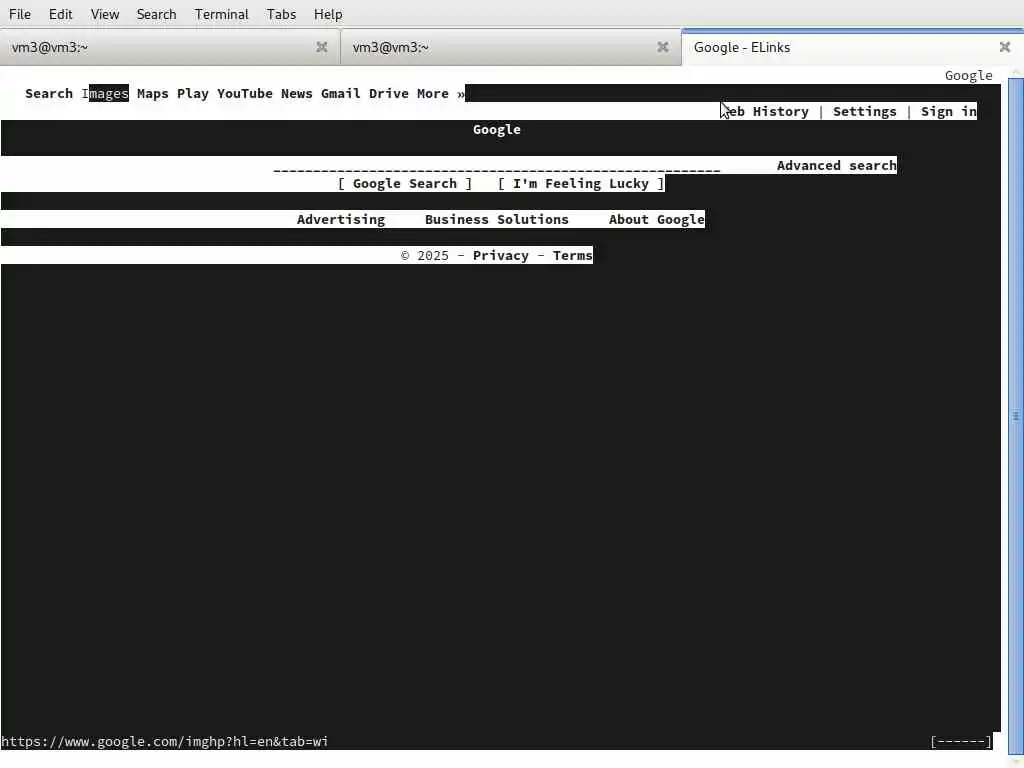Click the Google page title text at top right

click(968, 76)
